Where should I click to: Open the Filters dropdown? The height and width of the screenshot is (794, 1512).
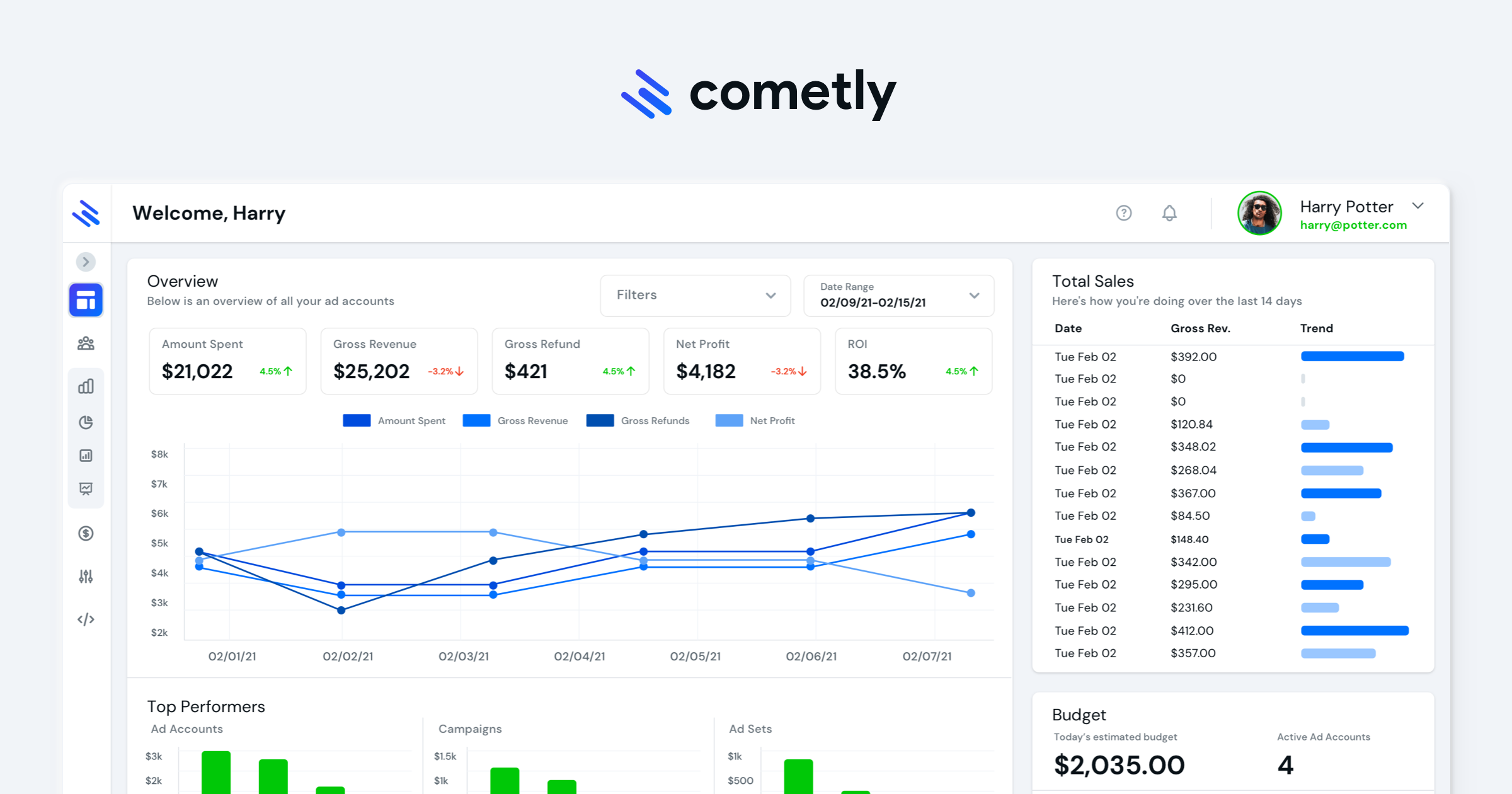(x=695, y=296)
